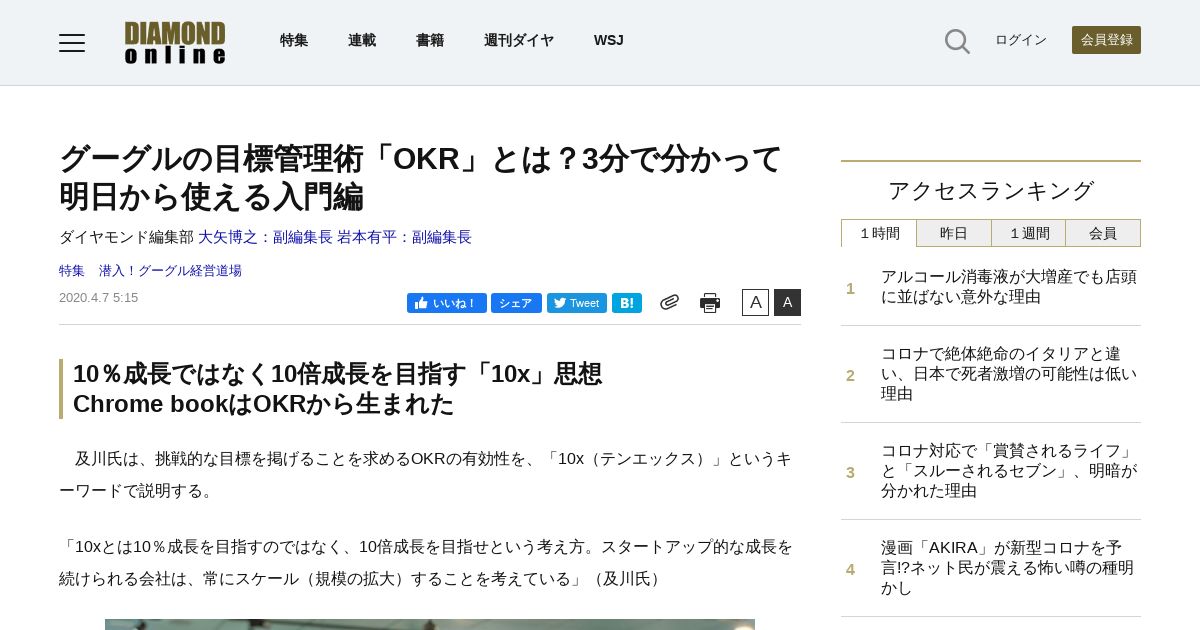Click the date 2020.4.7 5:15
Image resolution: width=1200 pixels, height=630 pixels.
click(99, 298)
